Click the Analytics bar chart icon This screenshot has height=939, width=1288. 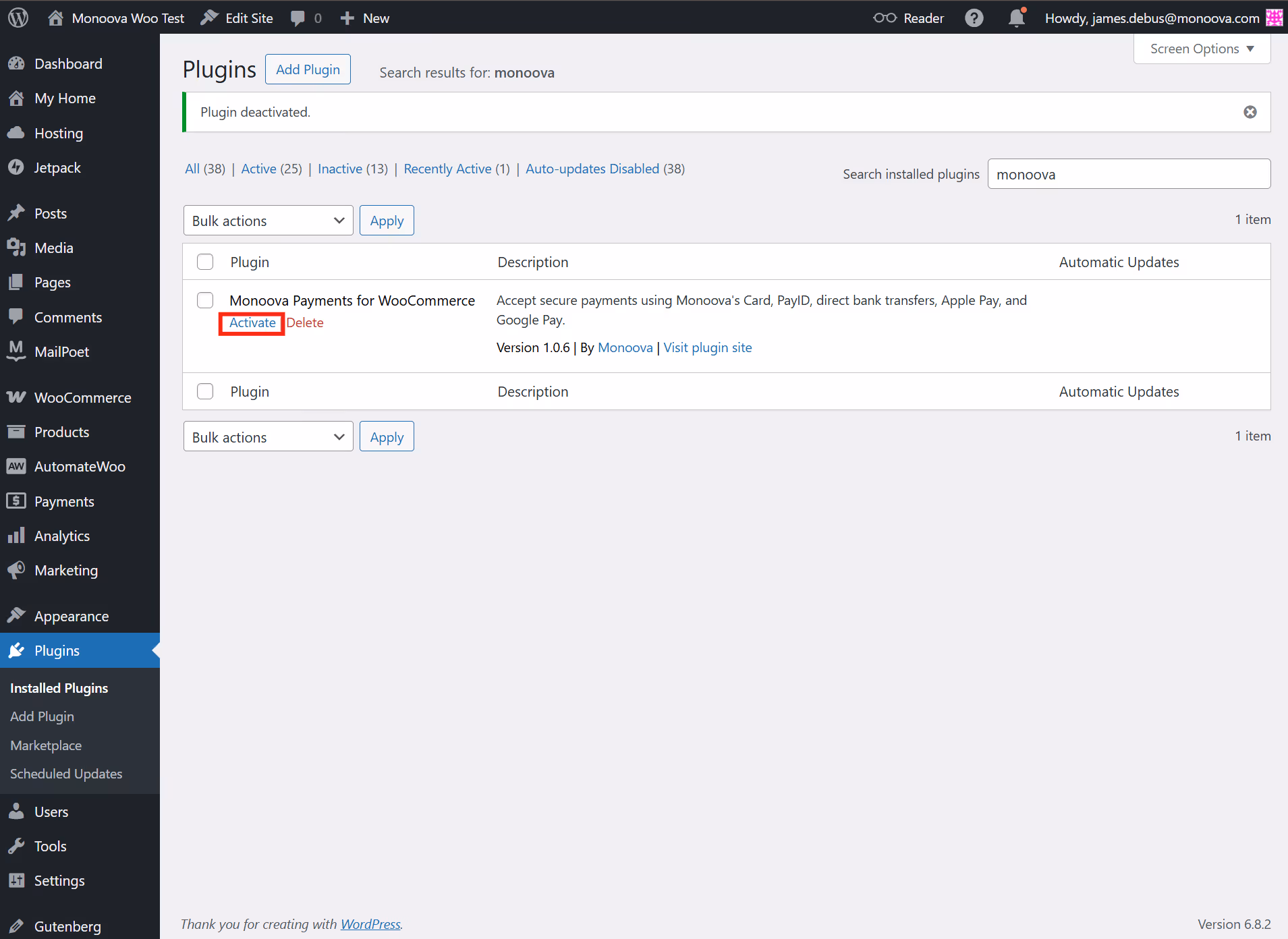[x=16, y=536]
